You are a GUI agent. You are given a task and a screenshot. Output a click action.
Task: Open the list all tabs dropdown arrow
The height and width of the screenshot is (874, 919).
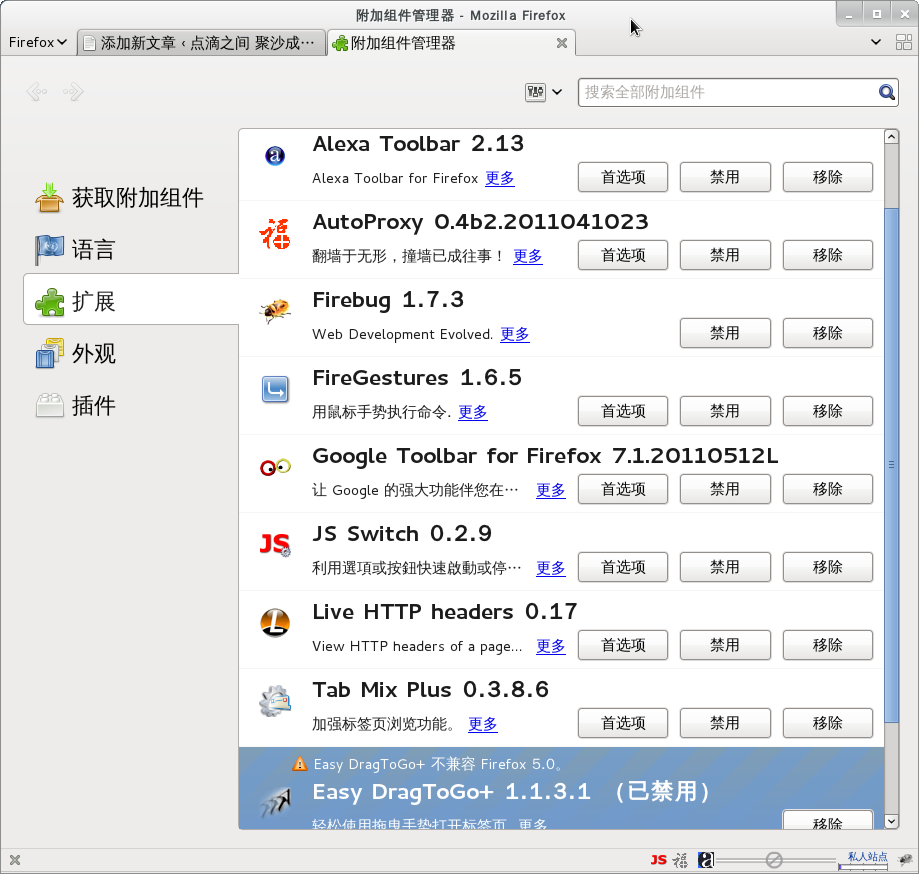click(876, 42)
